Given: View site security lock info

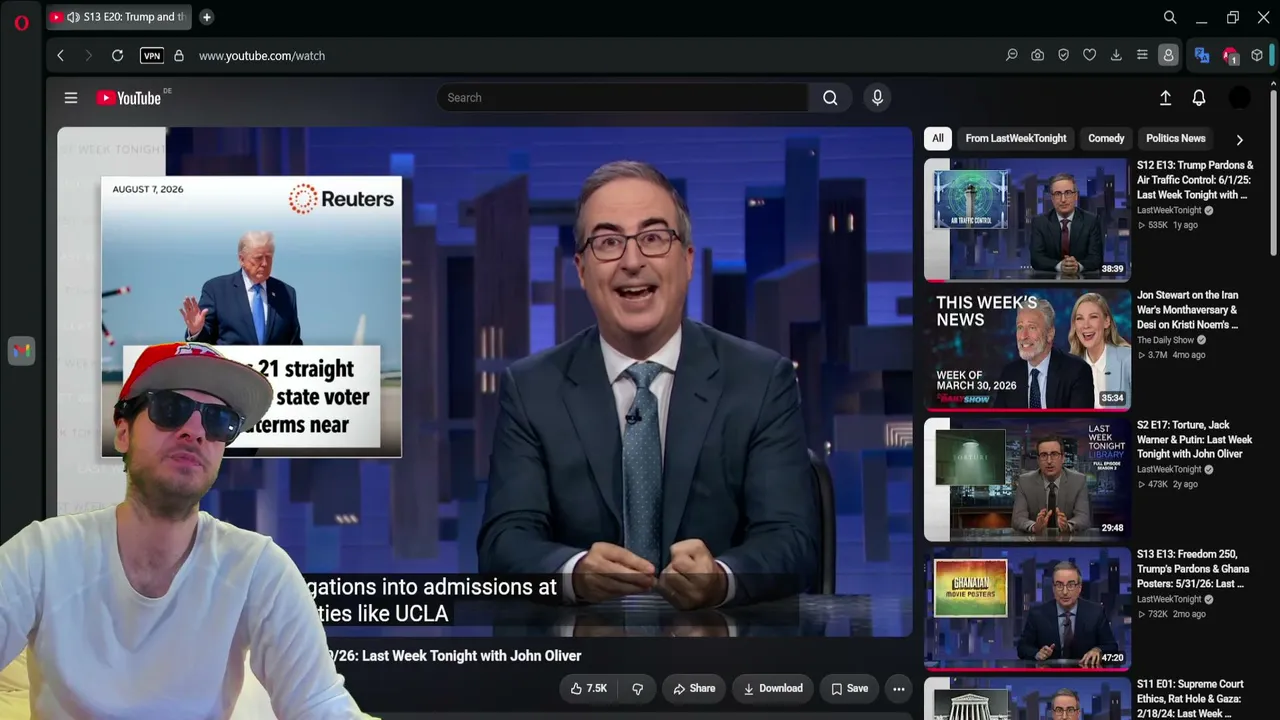Looking at the screenshot, I should tap(179, 56).
